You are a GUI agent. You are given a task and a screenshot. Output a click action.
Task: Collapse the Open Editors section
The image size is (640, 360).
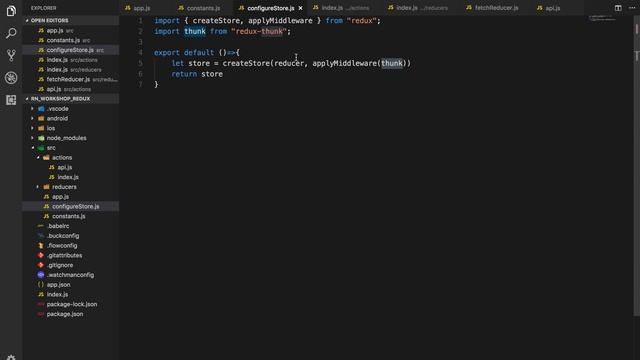70,20
